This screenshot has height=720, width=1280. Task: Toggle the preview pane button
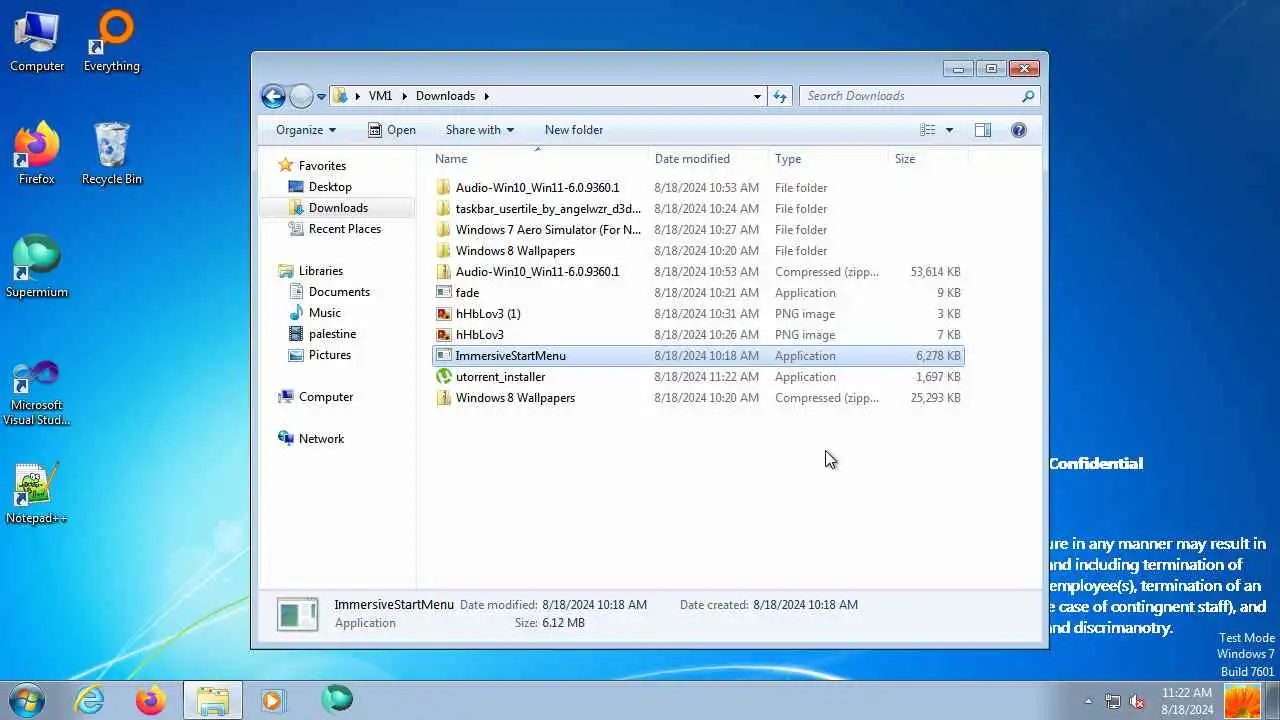[x=983, y=130]
